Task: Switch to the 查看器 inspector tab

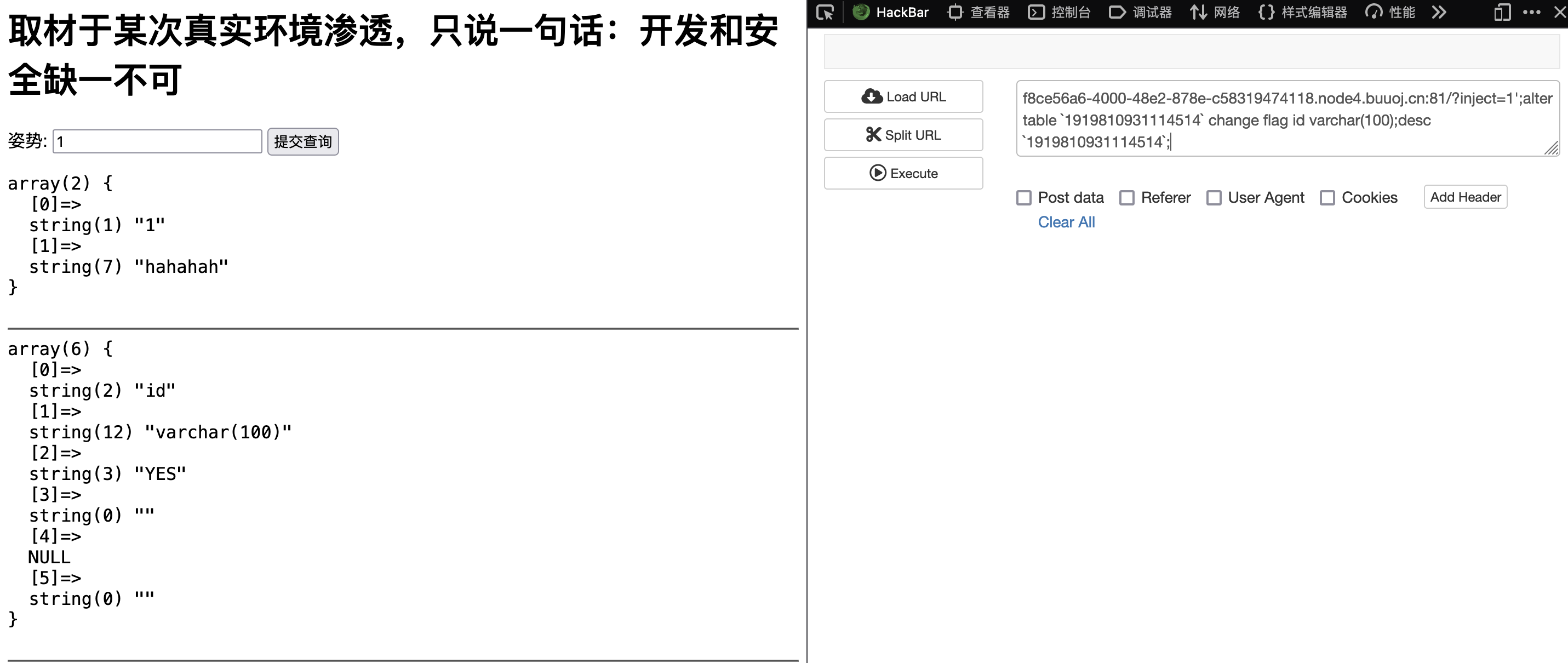Action: 979,12
